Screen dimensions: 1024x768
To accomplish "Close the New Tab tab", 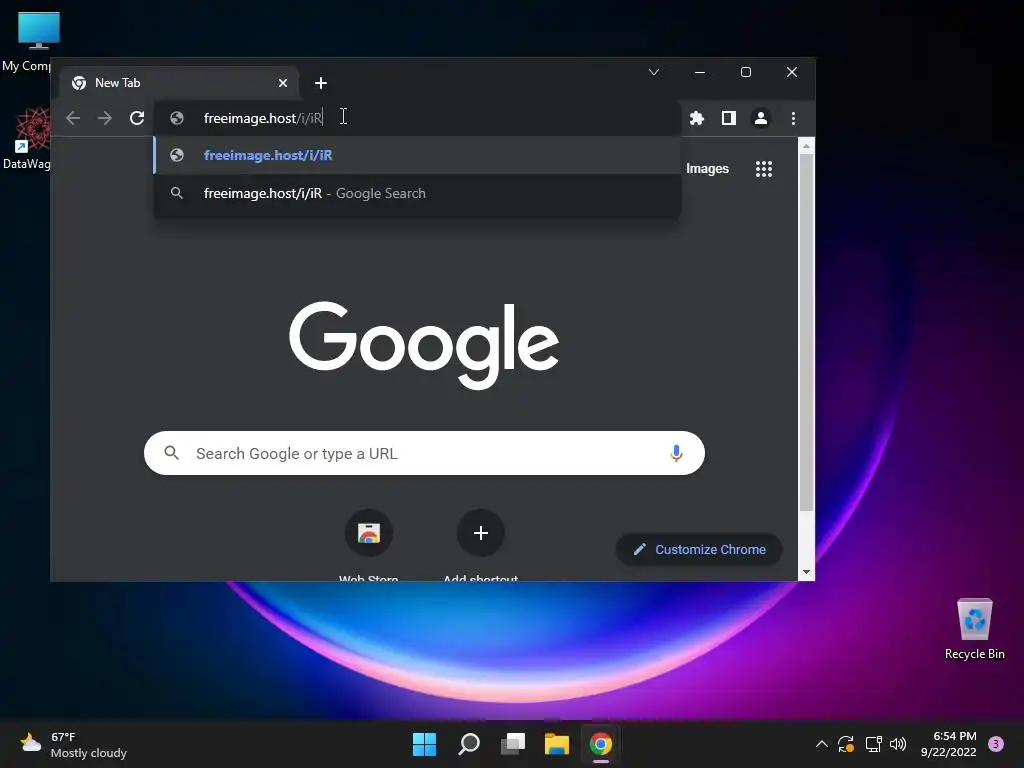I will (x=283, y=83).
